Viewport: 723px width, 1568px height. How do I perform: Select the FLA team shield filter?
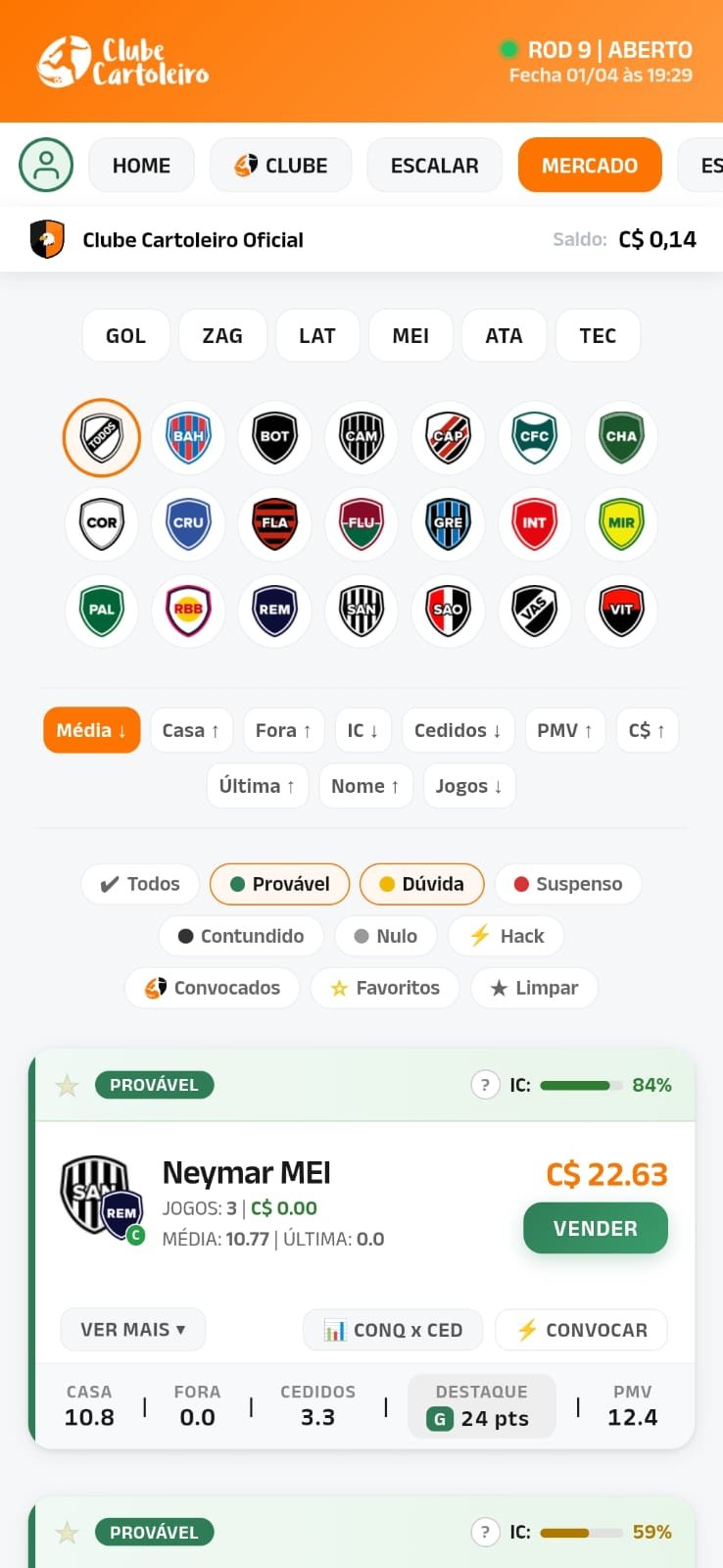tap(274, 523)
